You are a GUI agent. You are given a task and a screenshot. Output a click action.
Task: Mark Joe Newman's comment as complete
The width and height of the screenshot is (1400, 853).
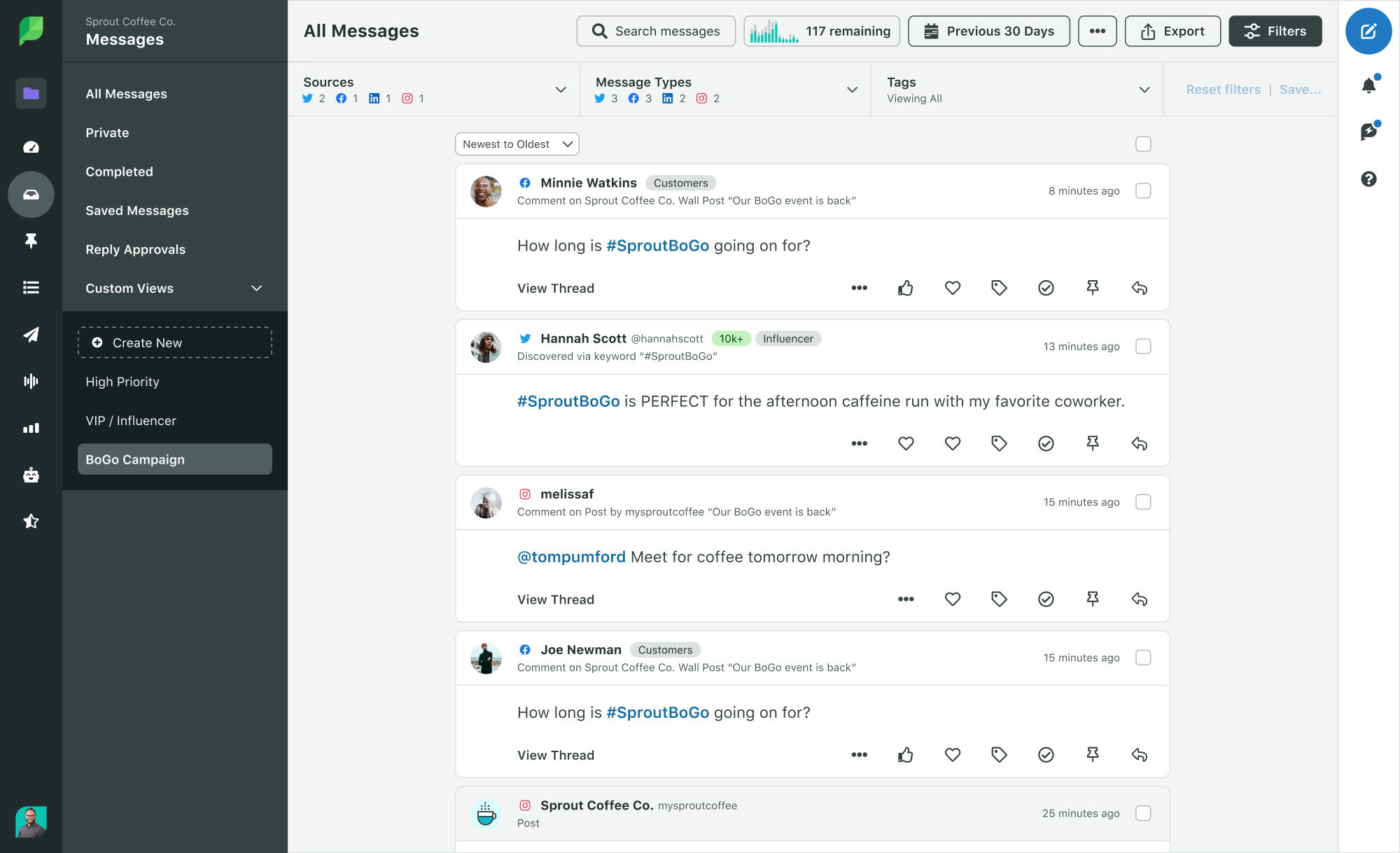coord(1046,755)
